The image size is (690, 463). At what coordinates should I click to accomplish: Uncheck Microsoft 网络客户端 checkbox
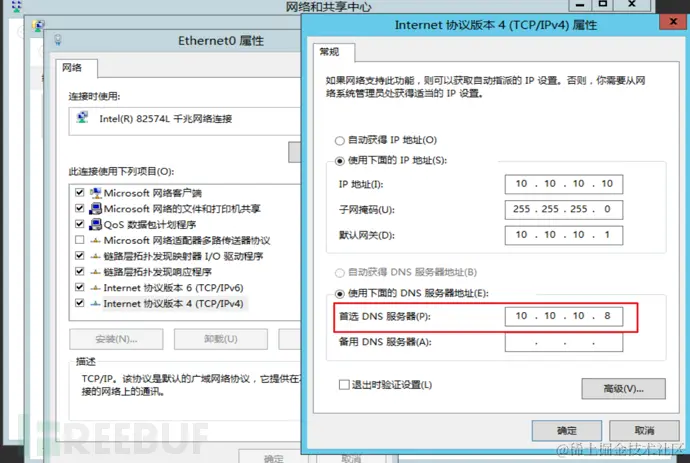tap(80, 192)
